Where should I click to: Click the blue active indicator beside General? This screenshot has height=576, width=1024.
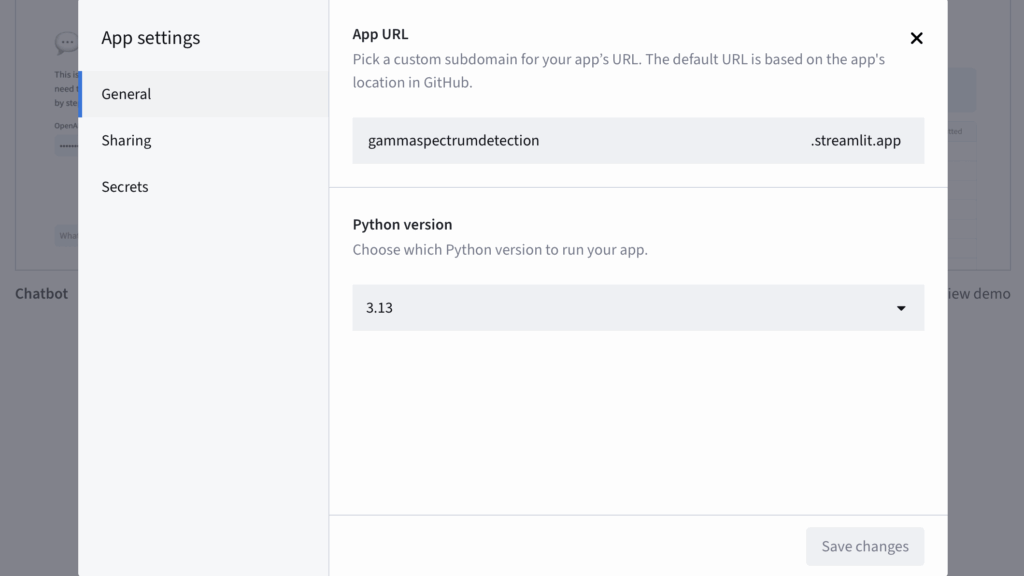pos(80,94)
